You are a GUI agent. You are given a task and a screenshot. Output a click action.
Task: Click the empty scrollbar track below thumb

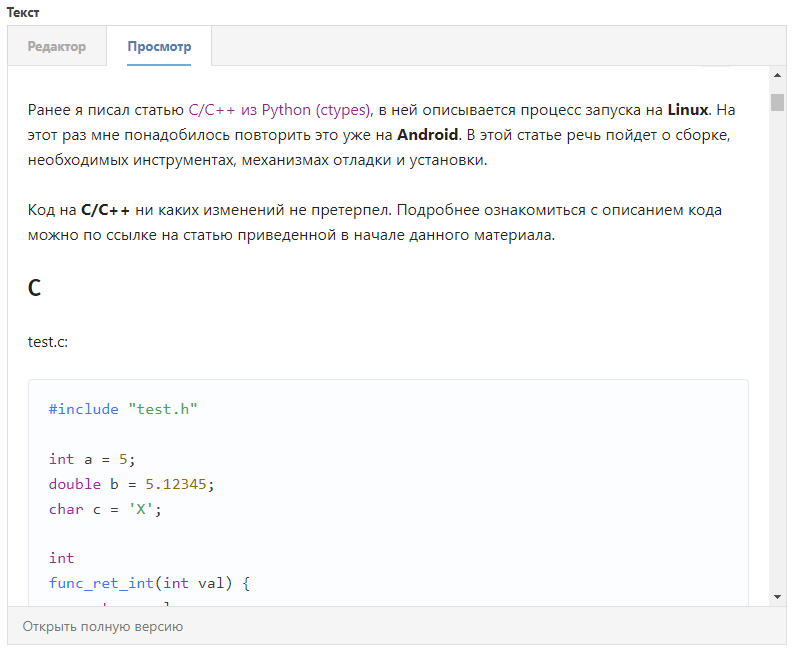pos(777,350)
